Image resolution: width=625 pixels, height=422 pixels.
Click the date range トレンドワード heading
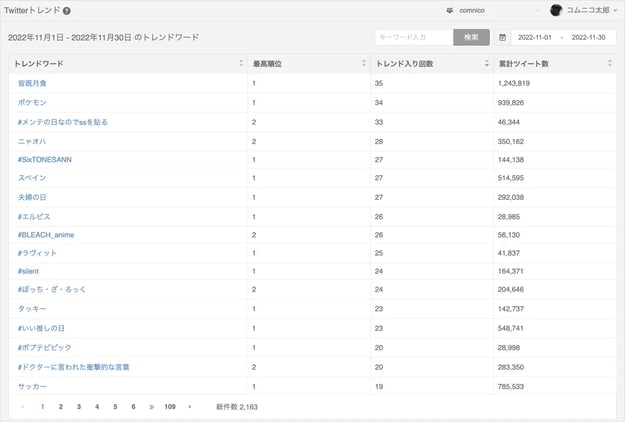tap(103, 37)
